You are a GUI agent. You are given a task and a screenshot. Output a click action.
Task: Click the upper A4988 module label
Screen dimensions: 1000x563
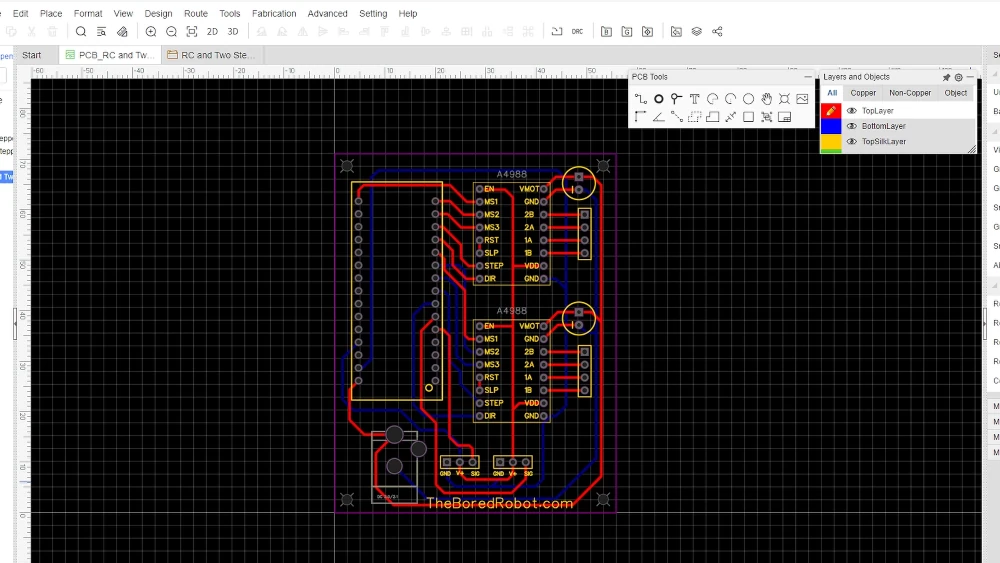pos(511,174)
